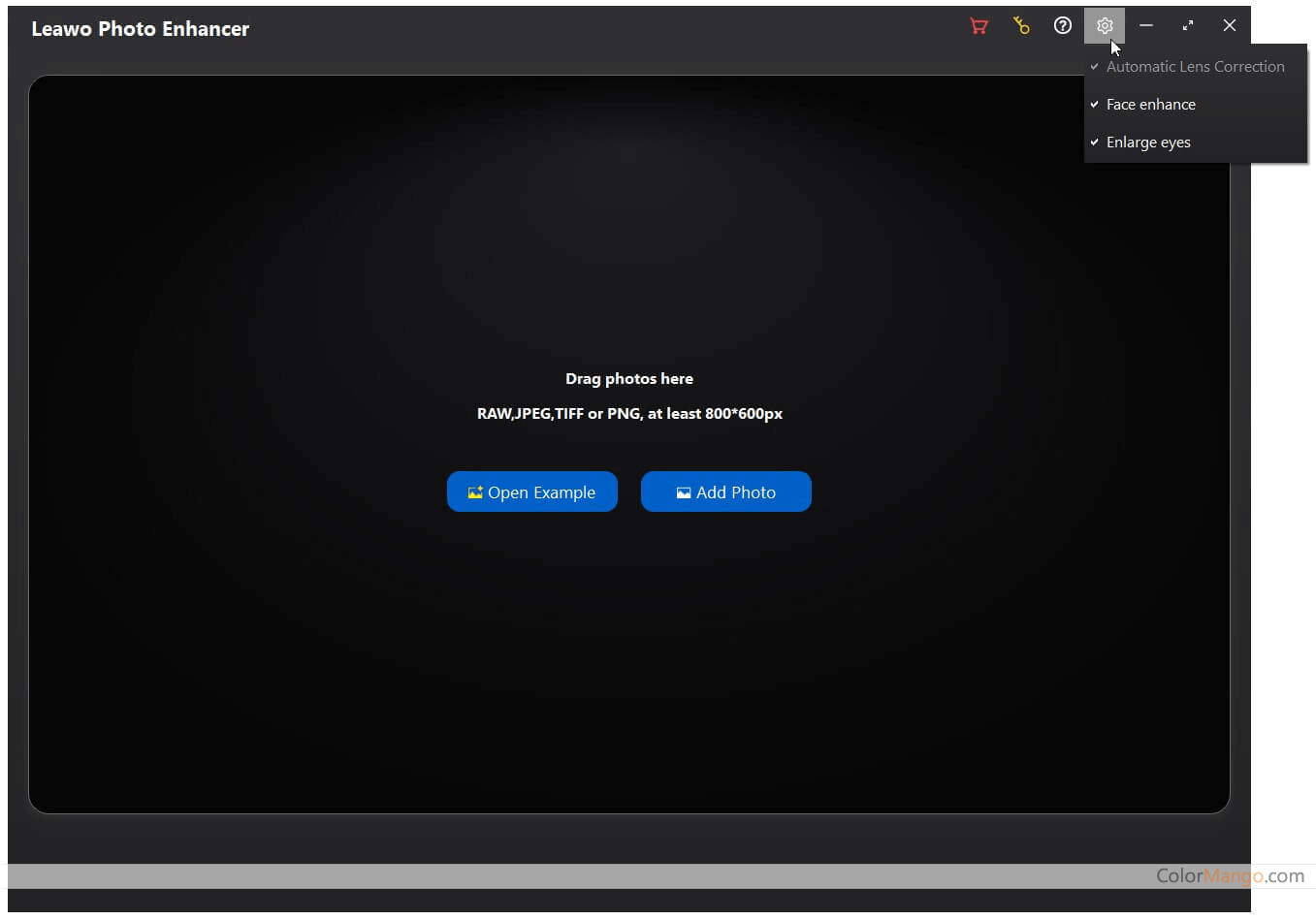Toggle the Automatic Lens Correction checkmark

(1095, 67)
